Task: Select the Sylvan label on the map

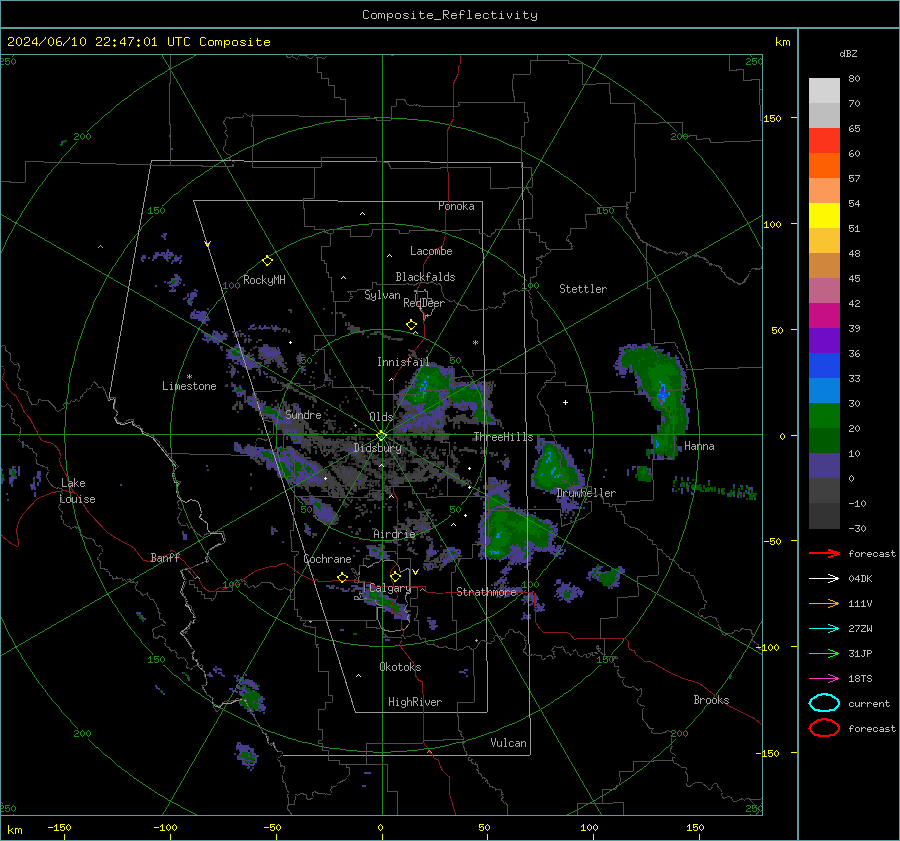Action: tap(382, 295)
